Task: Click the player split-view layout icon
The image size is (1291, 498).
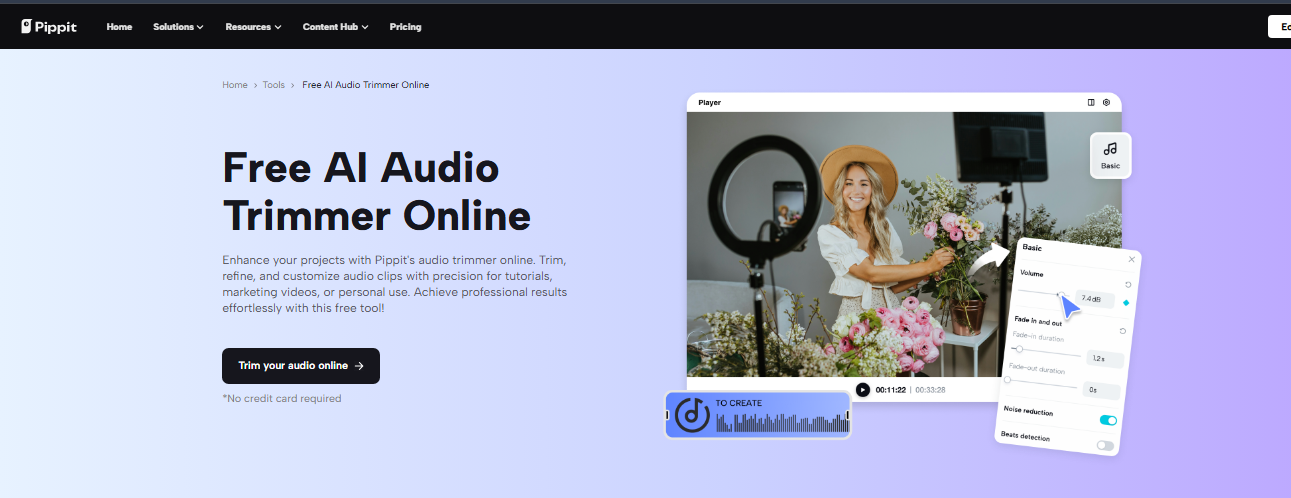Action: (x=1091, y=102)
